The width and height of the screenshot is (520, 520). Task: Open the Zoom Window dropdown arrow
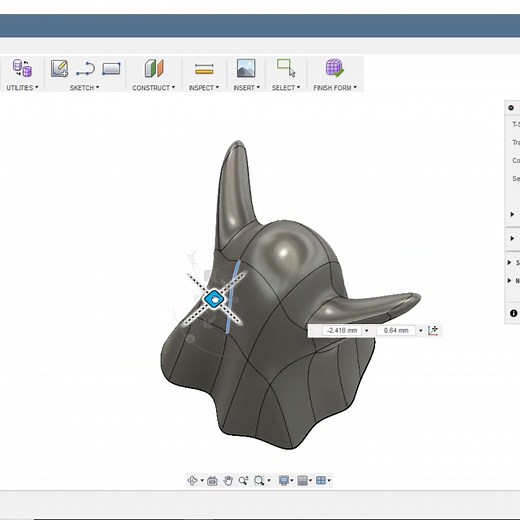[x=269, y=480]
